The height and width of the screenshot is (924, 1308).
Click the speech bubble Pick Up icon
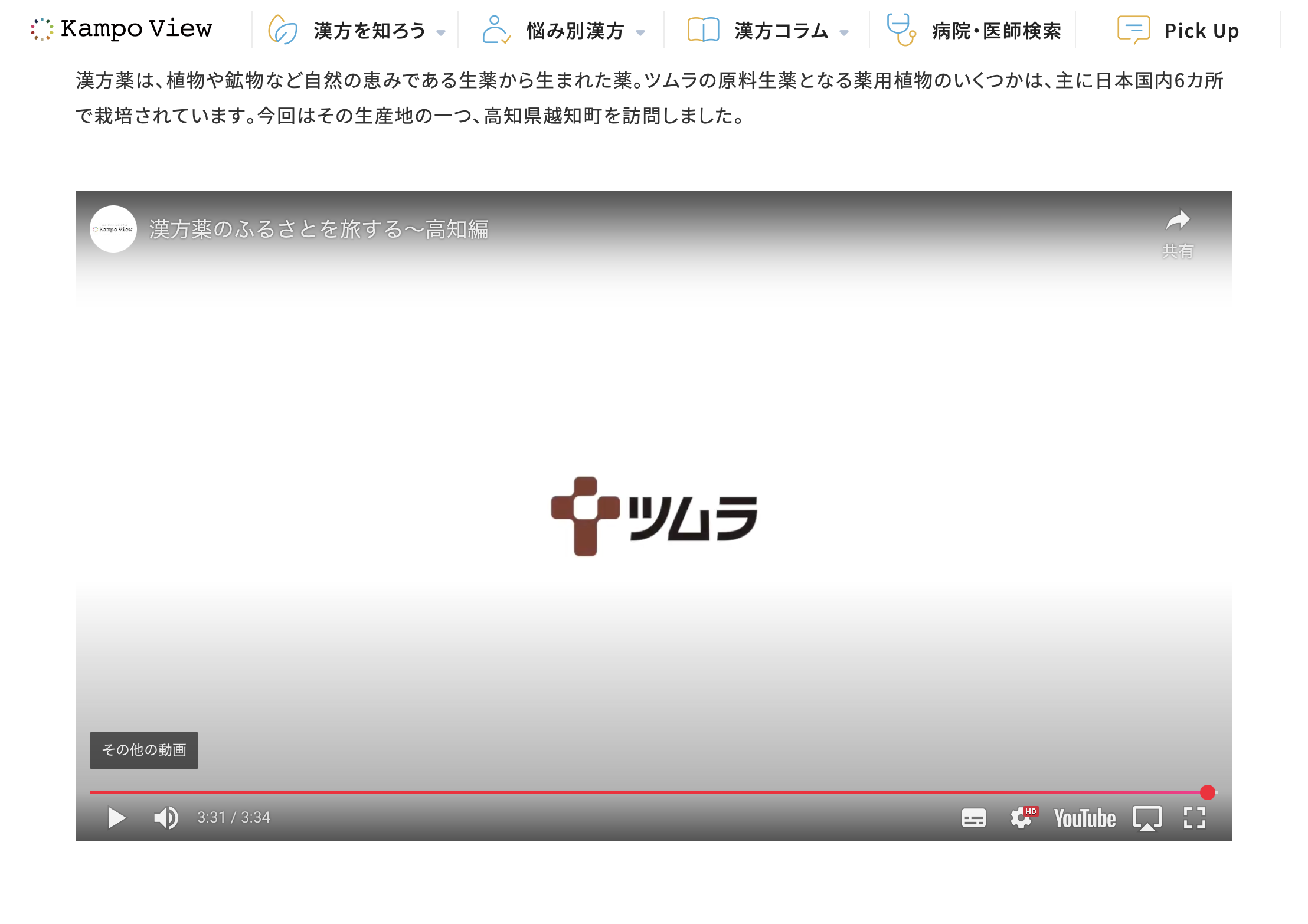click(1133, 30)
